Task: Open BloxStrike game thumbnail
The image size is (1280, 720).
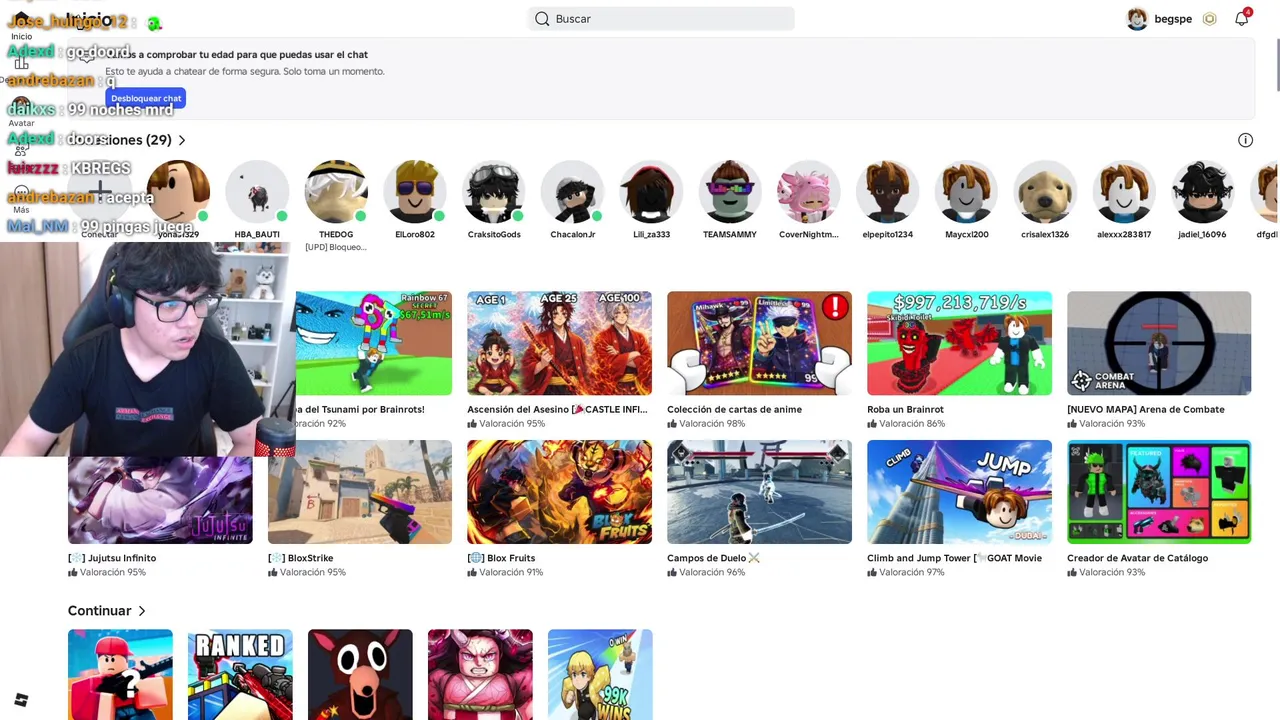Action: (x=360, y=492)
